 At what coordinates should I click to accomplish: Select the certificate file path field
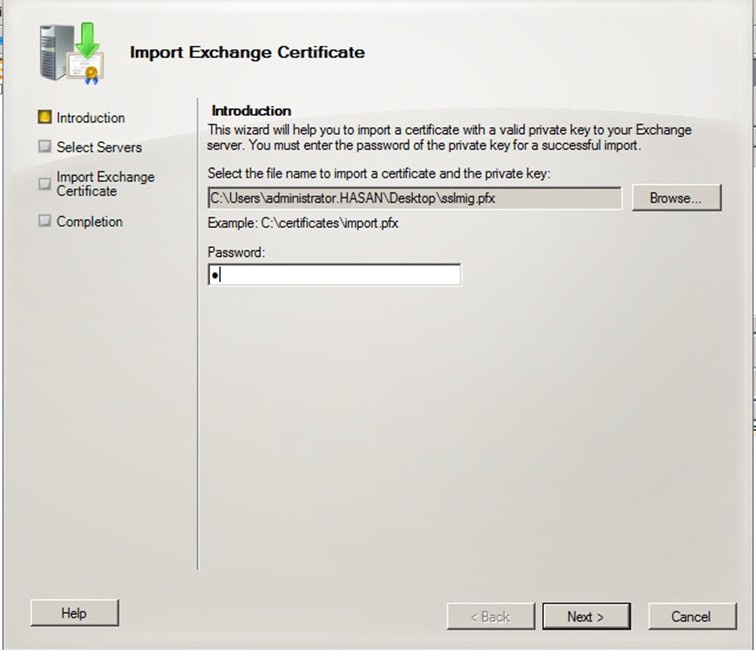[x=415, y=198]
